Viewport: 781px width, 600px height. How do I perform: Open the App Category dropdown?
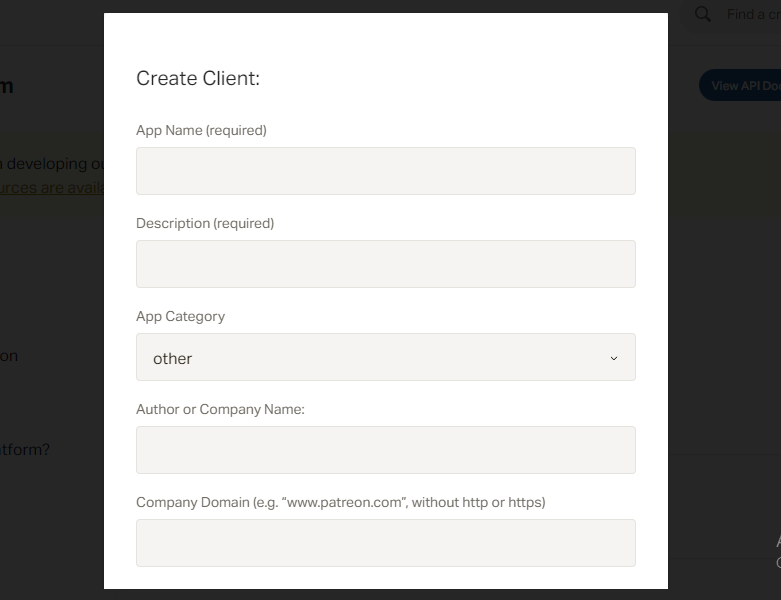tap(385, 357)
